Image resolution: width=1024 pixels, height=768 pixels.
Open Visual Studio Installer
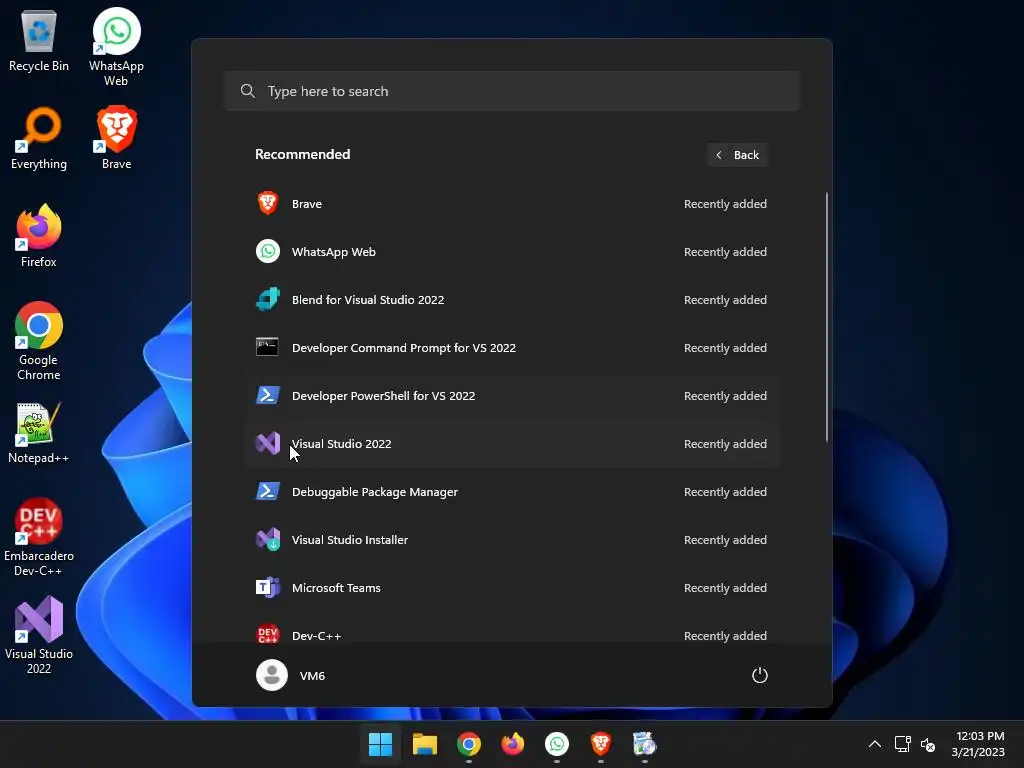click(x=512, y=539)
